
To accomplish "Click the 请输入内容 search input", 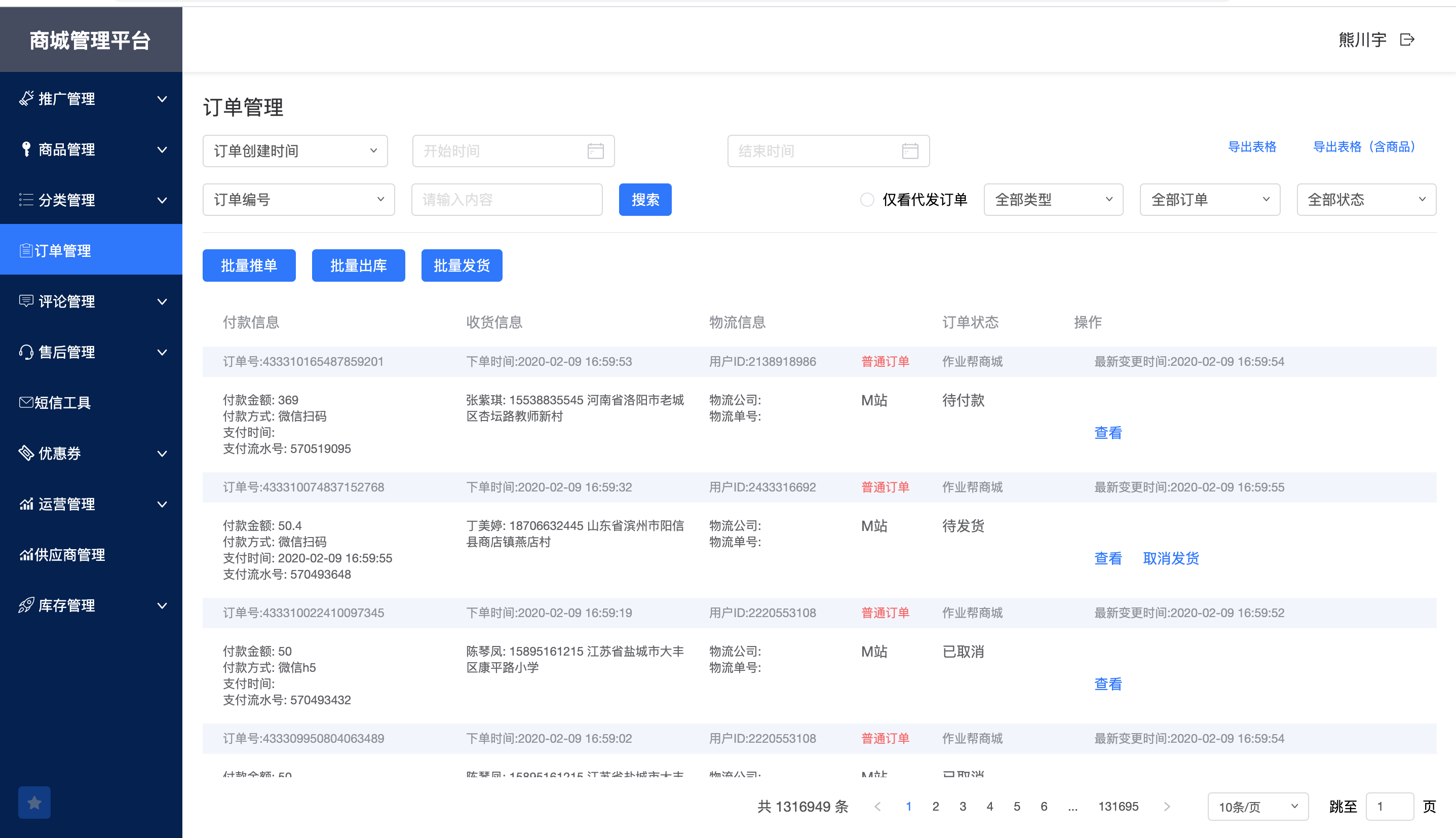I will pos(507,200).
